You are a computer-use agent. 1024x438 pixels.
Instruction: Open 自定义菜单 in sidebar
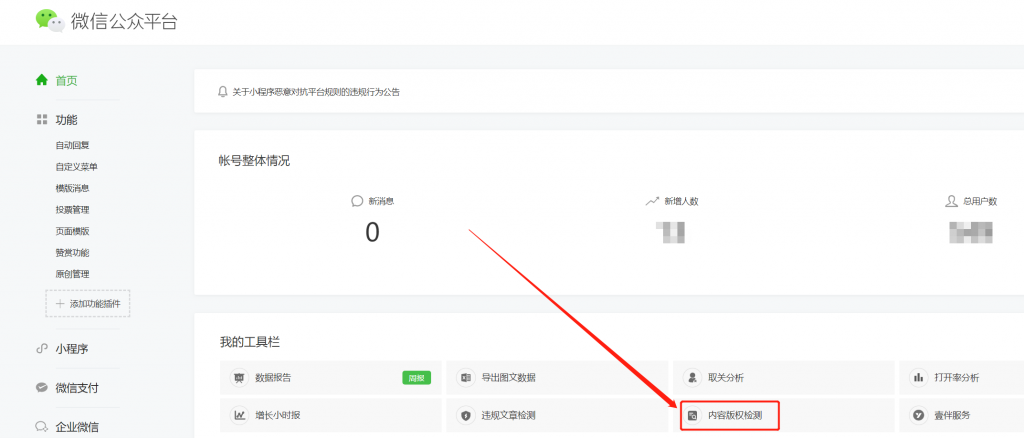pyautogui.click(x=76, y=167)
